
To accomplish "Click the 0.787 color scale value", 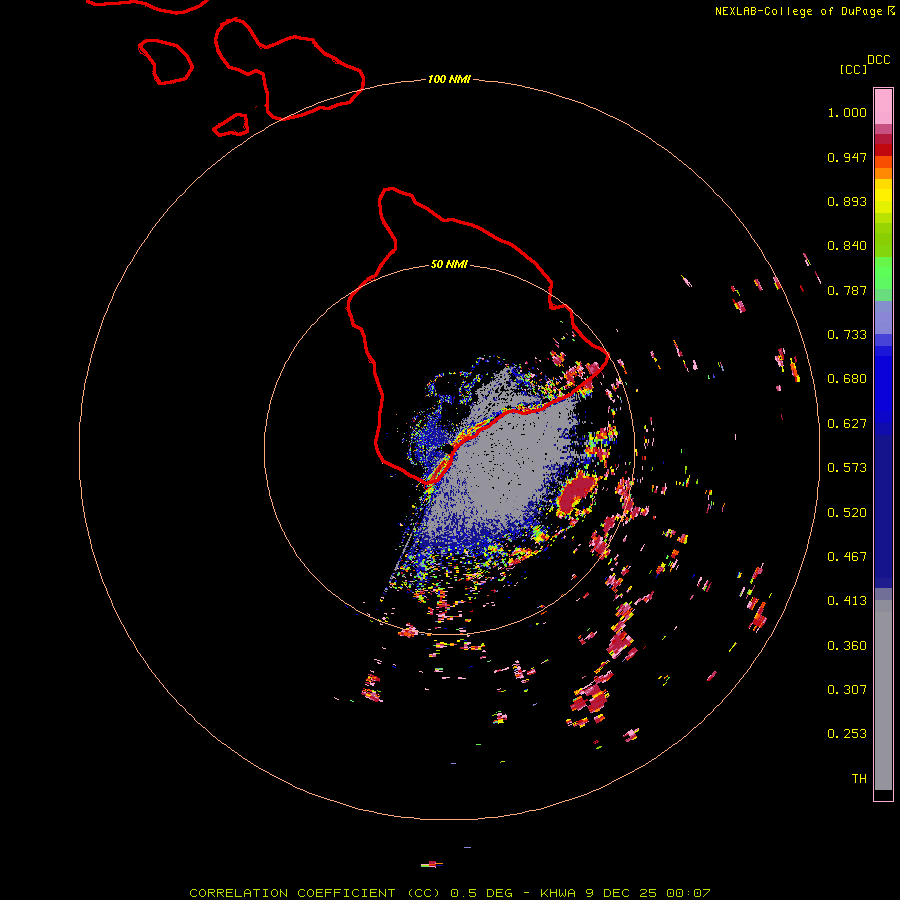I will [x=847, y=290].
